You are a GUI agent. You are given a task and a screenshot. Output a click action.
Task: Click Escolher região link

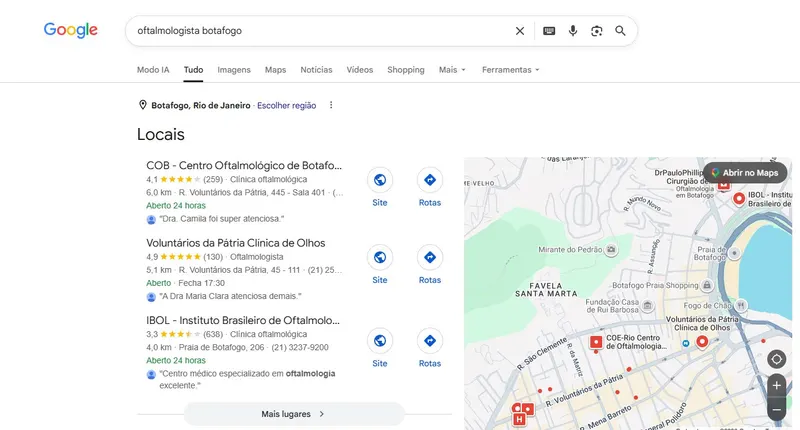pos(286,106)
